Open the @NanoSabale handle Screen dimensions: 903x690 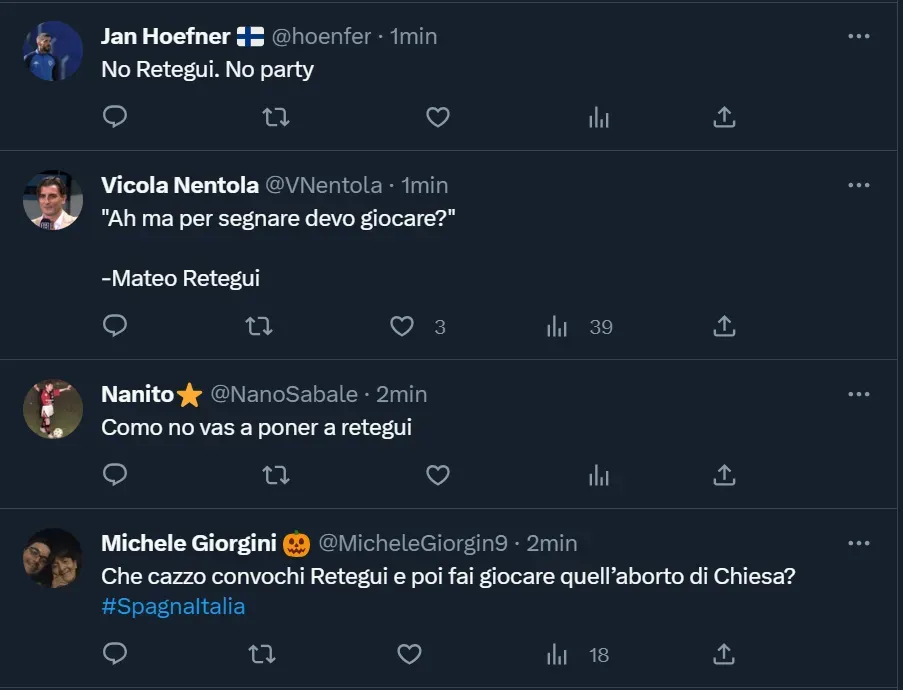click(284, 394)
